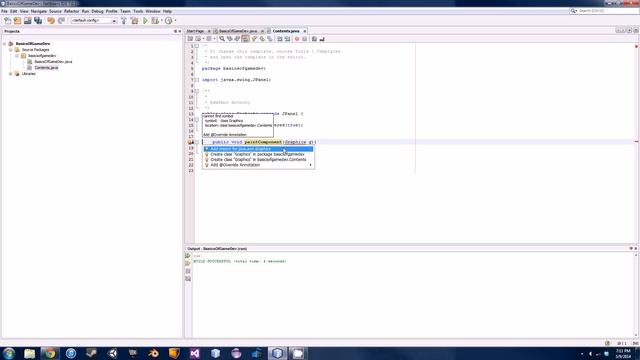The image size is (640, 360).
Task: Open the Debug Project dropdown arrow
Action: click(x=162, y=20)
